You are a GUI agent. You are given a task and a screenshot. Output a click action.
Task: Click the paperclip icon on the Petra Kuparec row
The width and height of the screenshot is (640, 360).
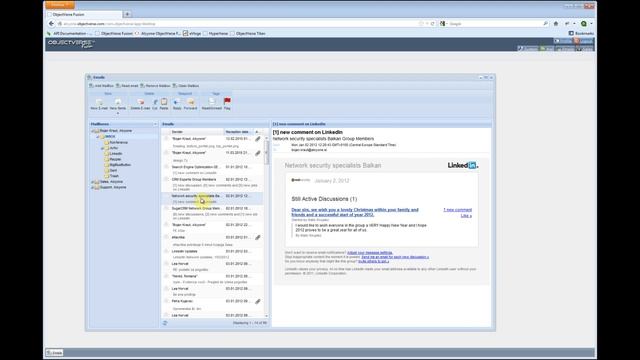coord(258,302)
